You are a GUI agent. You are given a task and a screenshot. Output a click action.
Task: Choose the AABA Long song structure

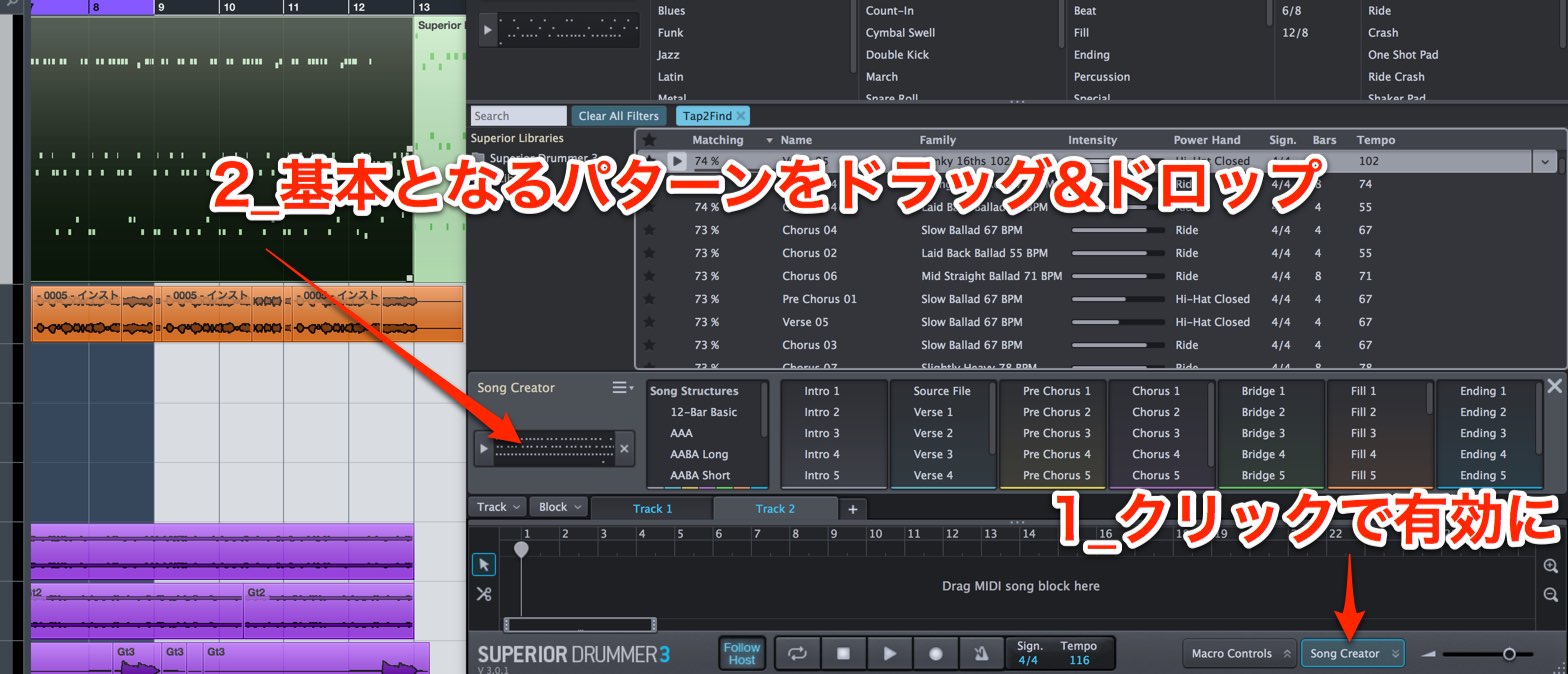[x=699, y=454]
